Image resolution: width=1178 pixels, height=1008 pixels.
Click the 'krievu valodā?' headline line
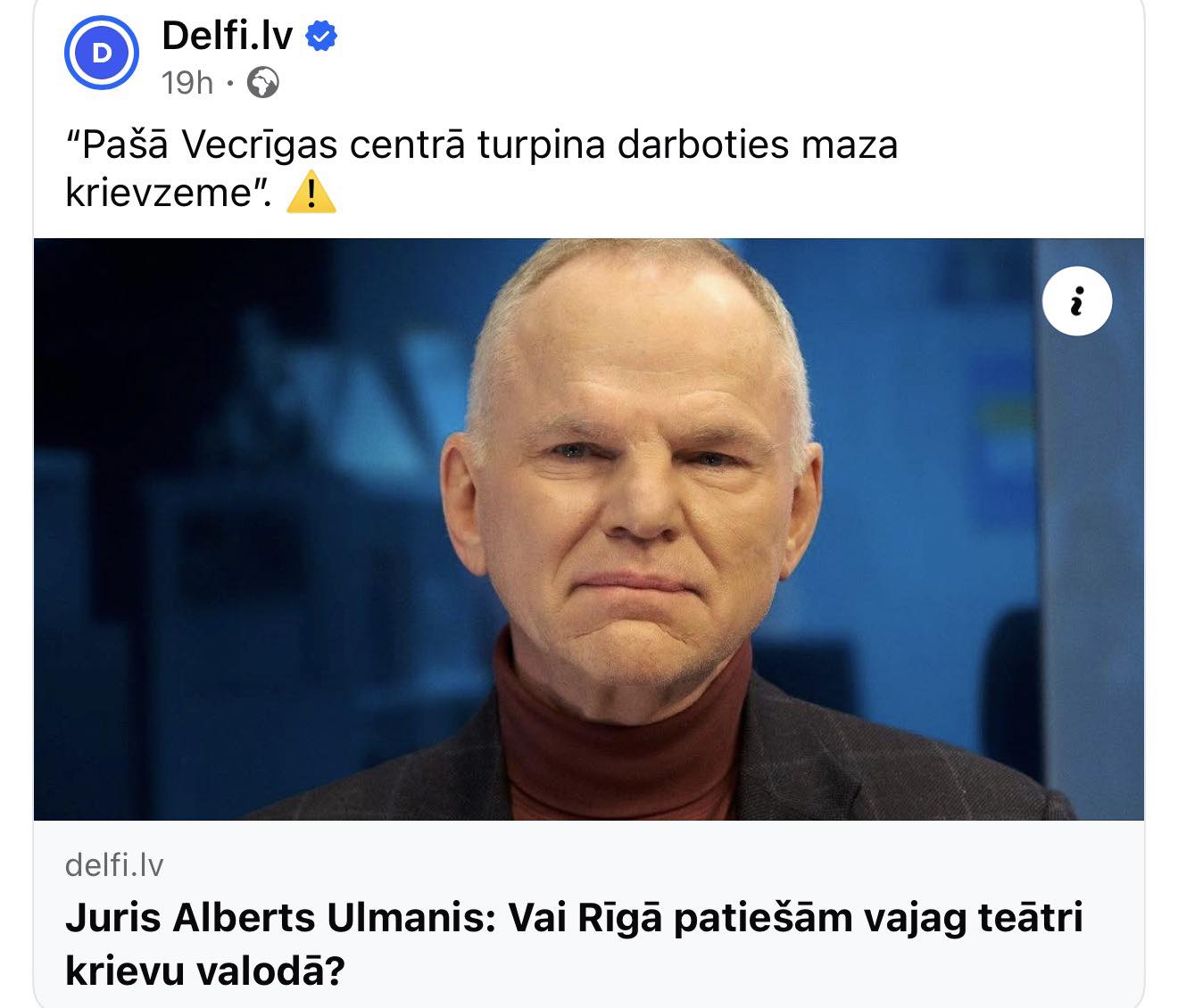204,970
